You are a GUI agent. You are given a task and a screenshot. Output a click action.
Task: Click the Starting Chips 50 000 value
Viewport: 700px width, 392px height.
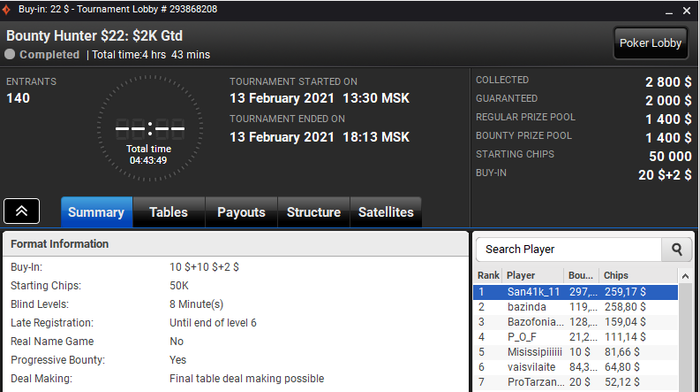670,156
